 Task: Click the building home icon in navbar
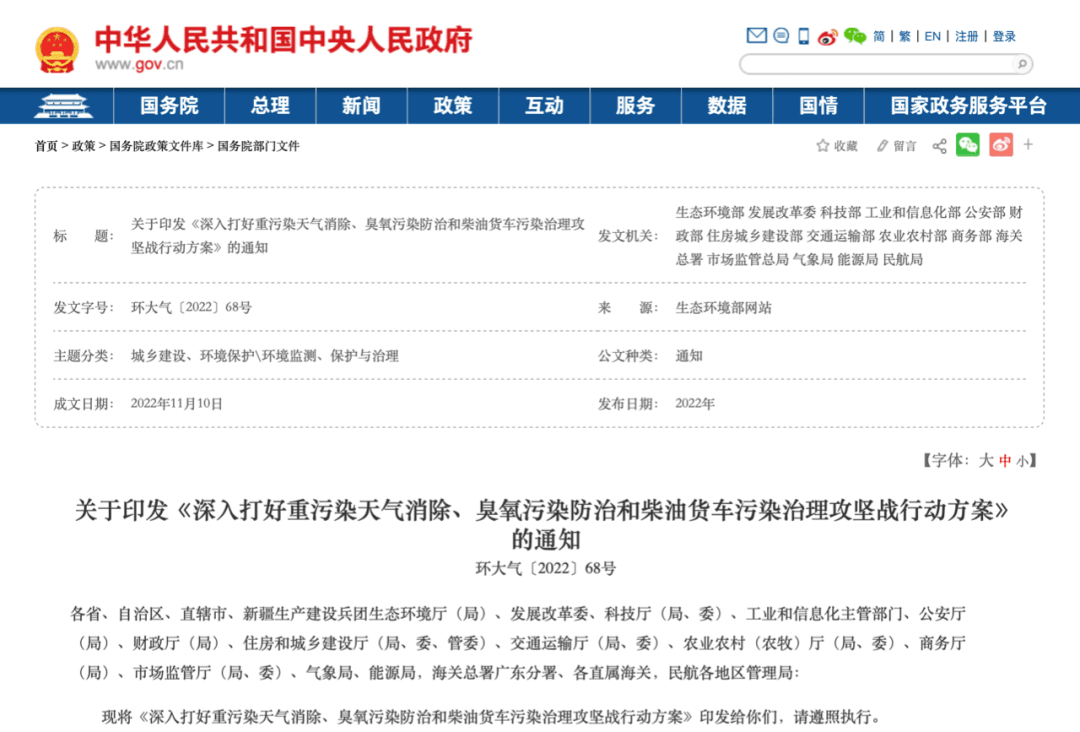[62, 106]
